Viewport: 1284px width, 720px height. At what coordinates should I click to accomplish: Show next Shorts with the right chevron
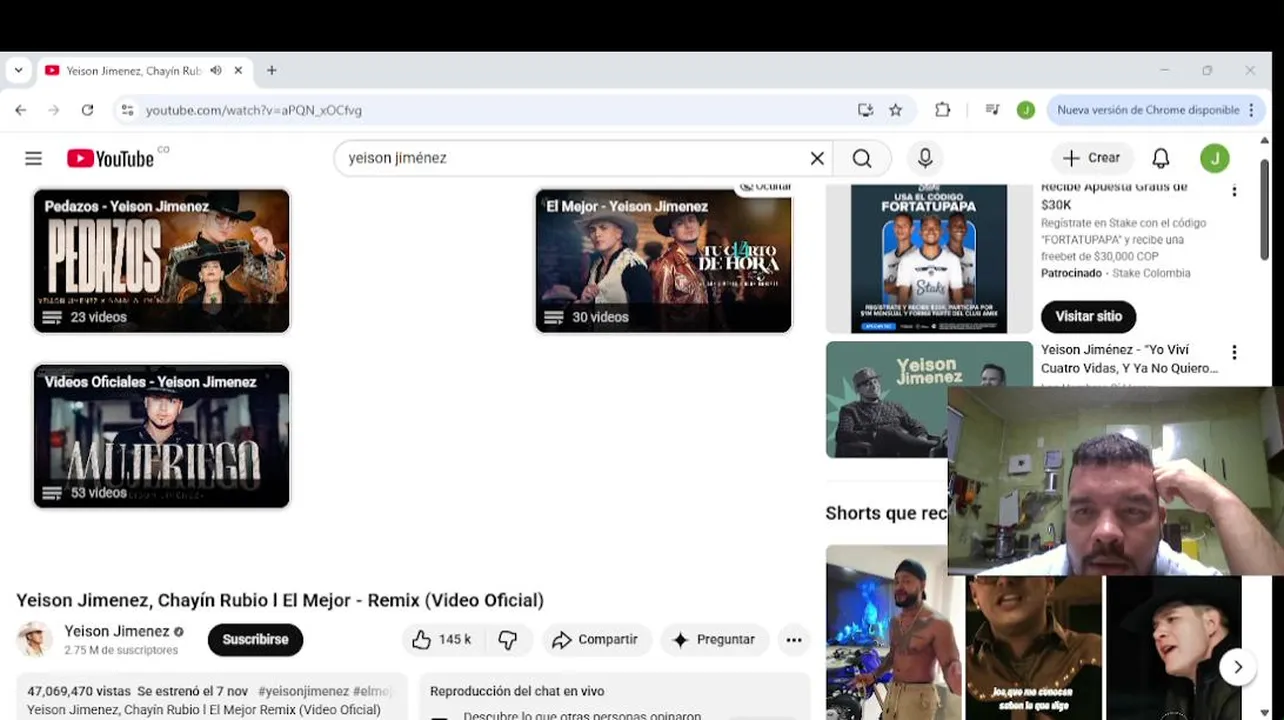[x=1238, y=667]
